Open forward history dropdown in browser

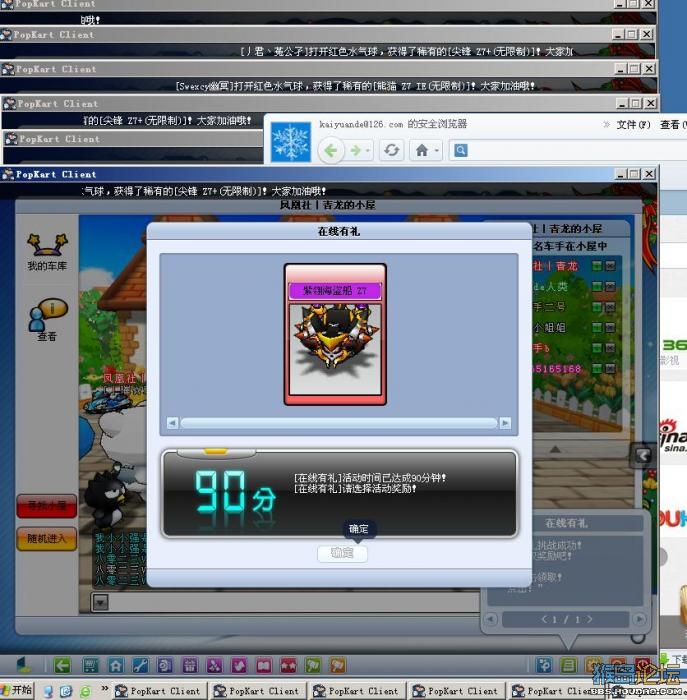pyautogui.click(x=368, y=151)
